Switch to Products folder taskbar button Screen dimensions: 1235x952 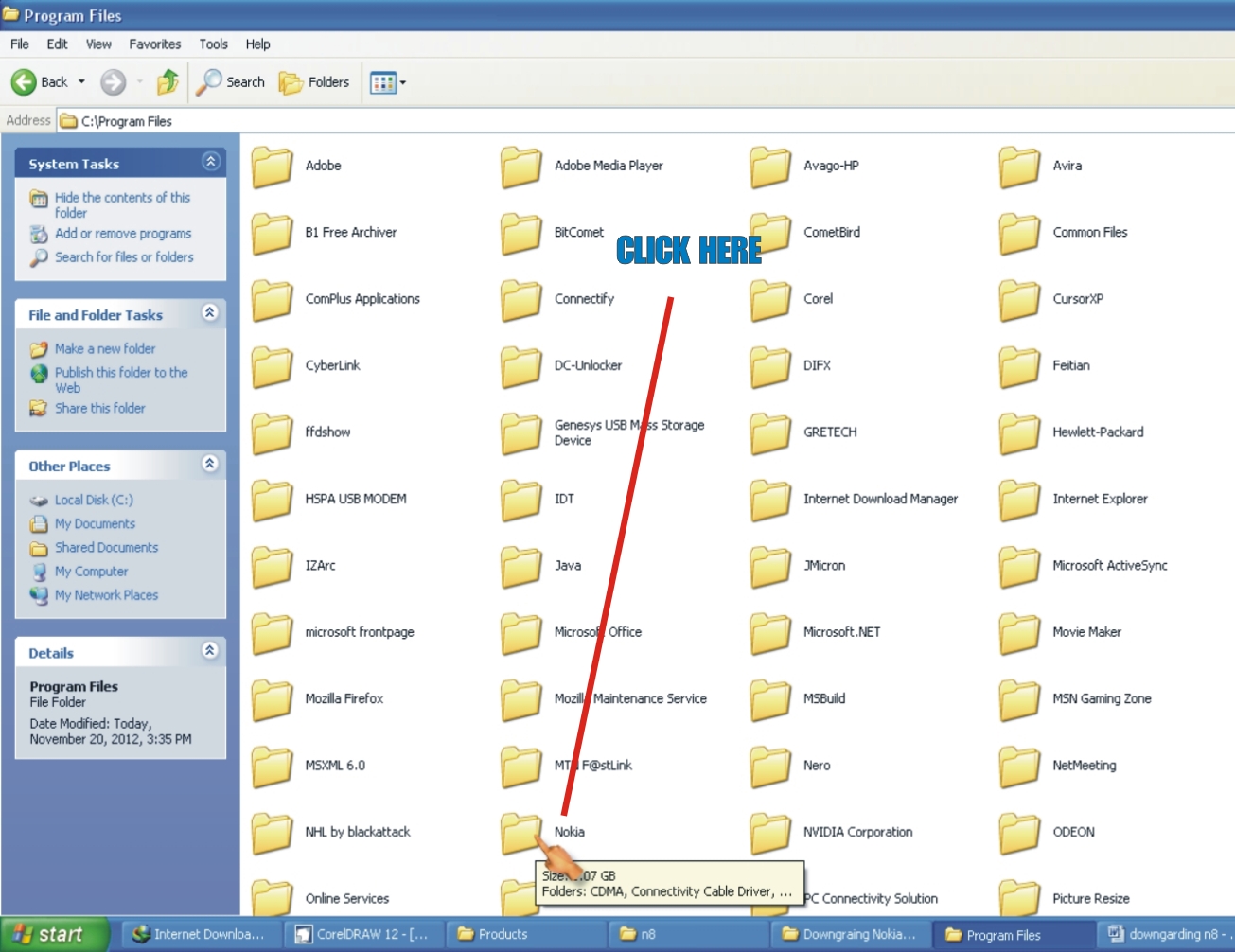click(524, 934)
